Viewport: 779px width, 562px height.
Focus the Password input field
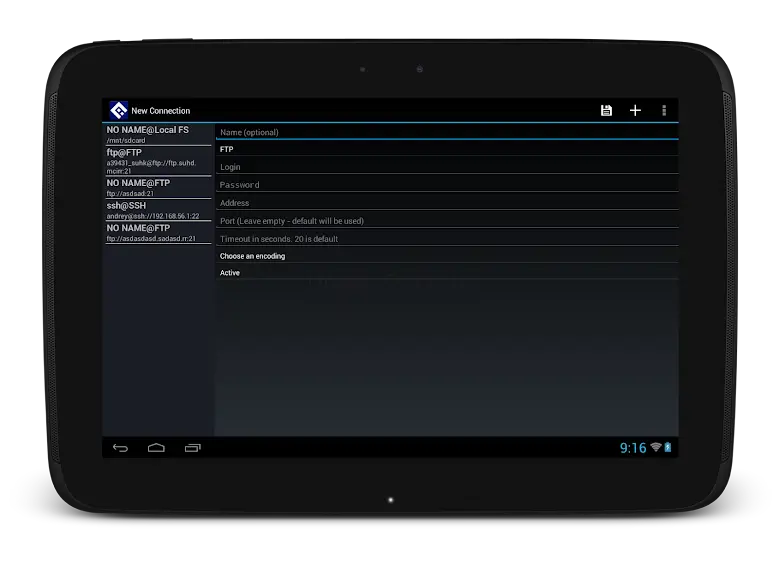coord(447,184)
